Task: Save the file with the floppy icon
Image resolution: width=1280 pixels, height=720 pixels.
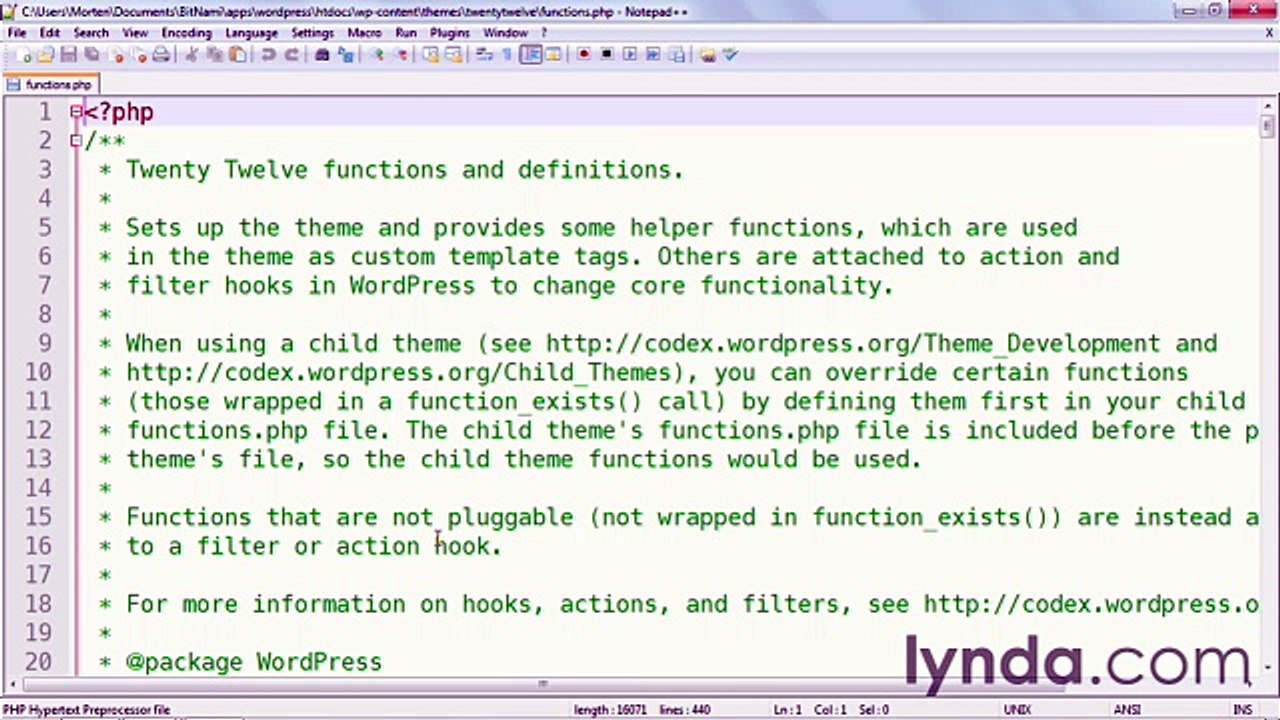Action: [68, 55]
